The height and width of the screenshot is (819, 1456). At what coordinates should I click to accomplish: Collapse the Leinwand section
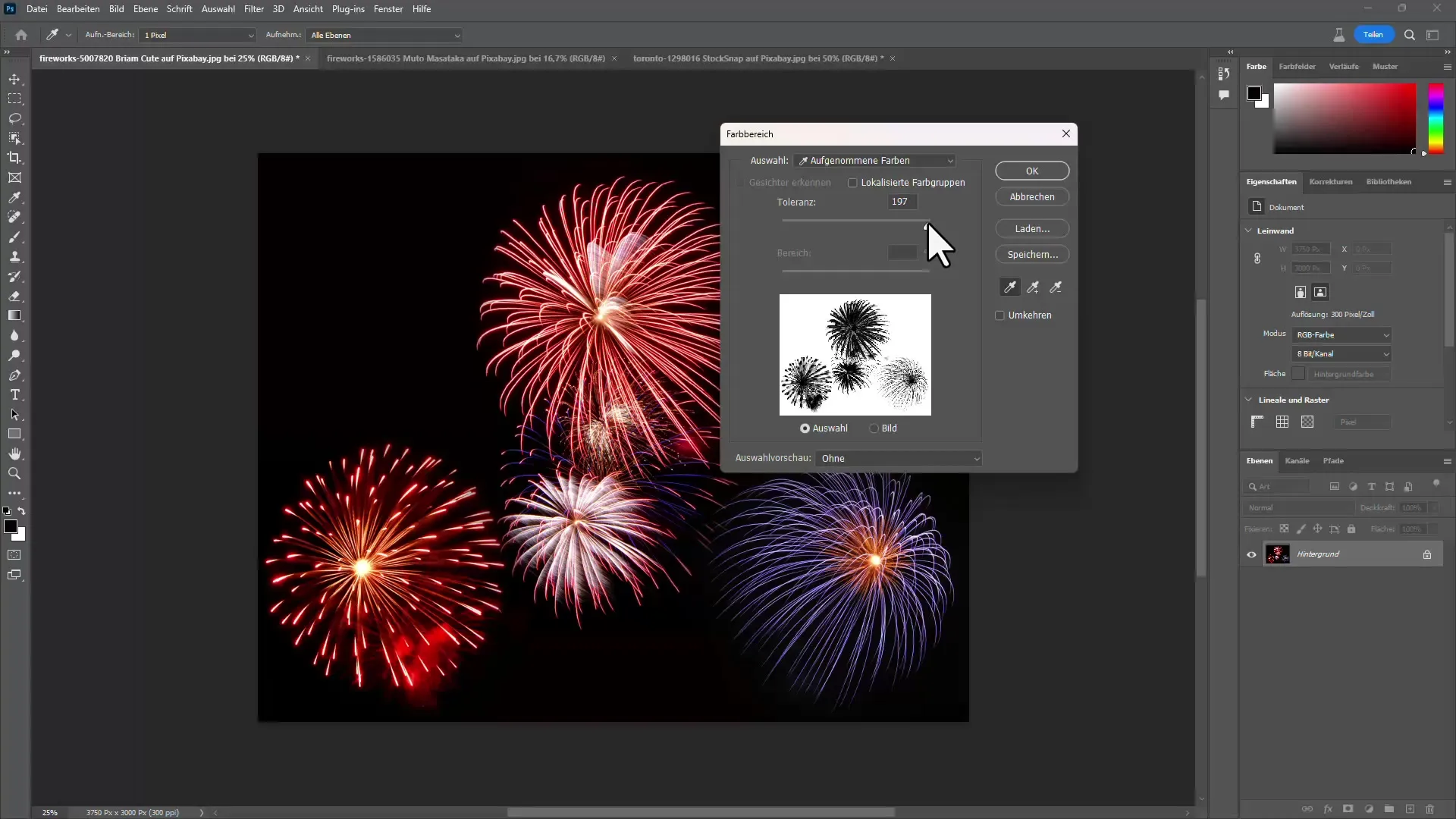(x=1248, y=231)
